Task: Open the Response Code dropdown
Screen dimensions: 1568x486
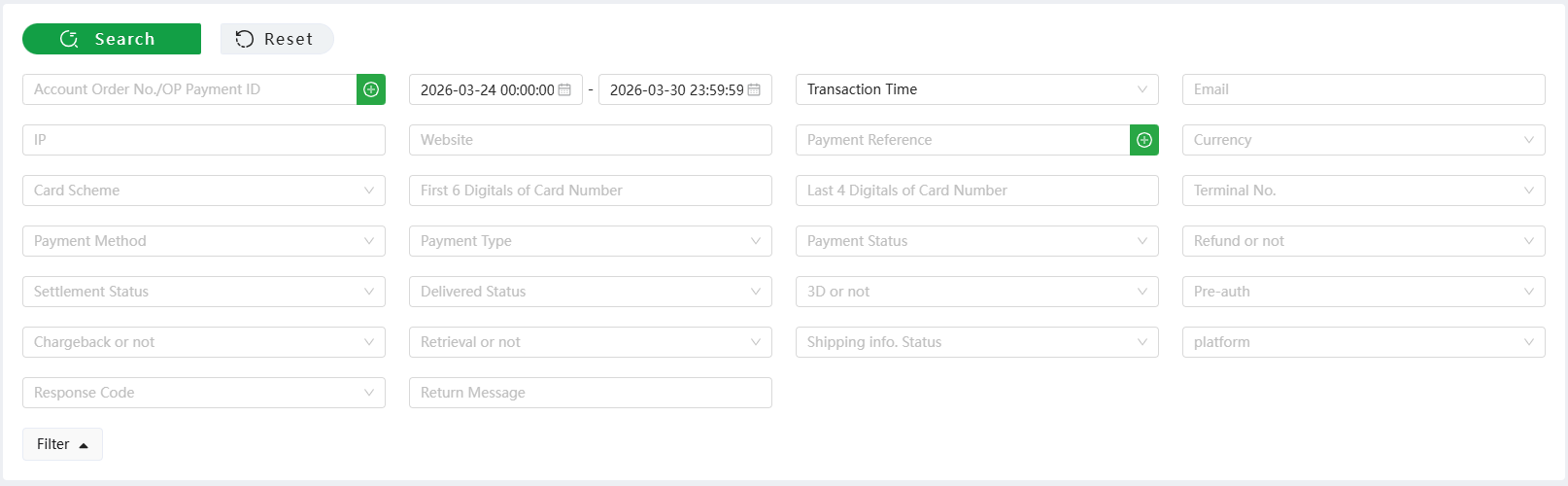Action: coord(204,393)
